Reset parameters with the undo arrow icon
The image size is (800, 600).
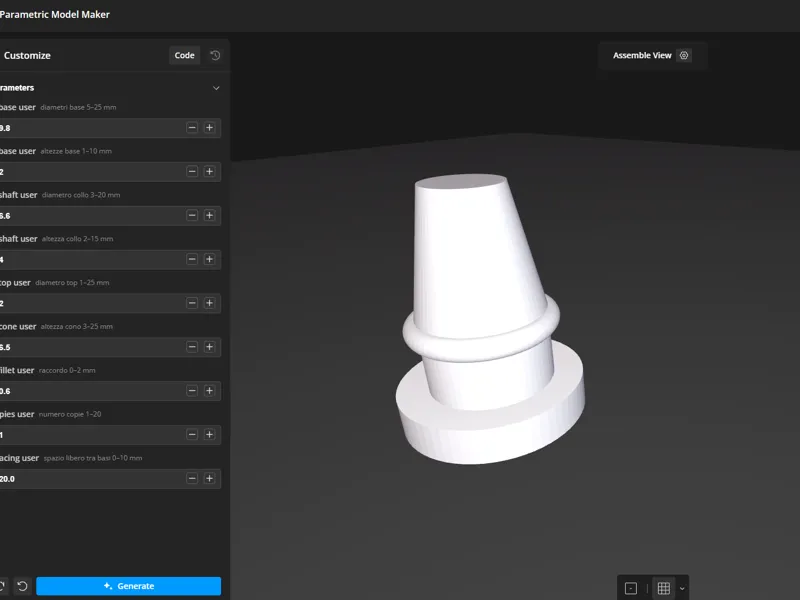click(x=22, y=586)
